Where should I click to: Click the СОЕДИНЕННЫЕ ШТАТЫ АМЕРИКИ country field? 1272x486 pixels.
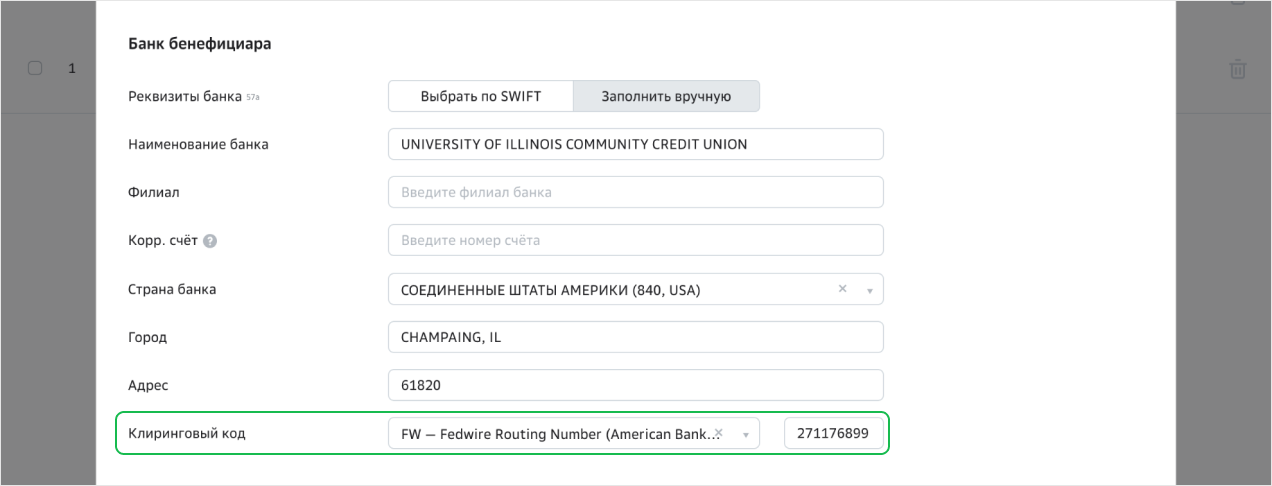tap(600, 290)
